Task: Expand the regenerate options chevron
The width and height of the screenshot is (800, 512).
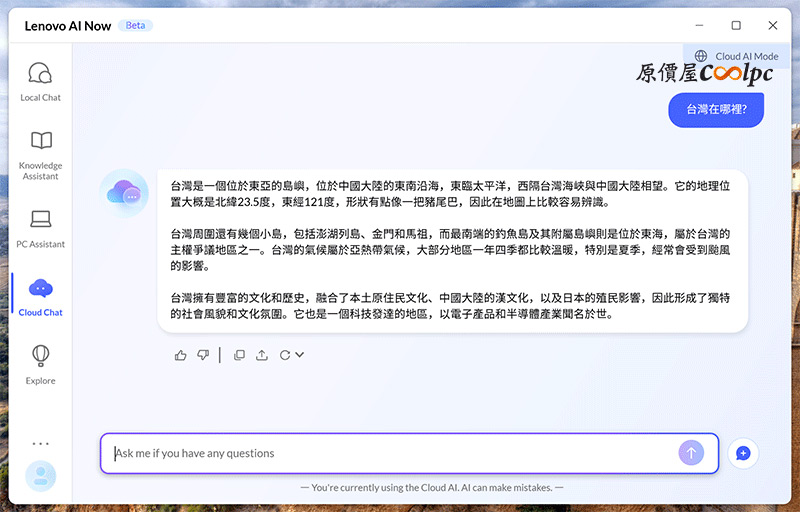Action: [x=299, y=355]
